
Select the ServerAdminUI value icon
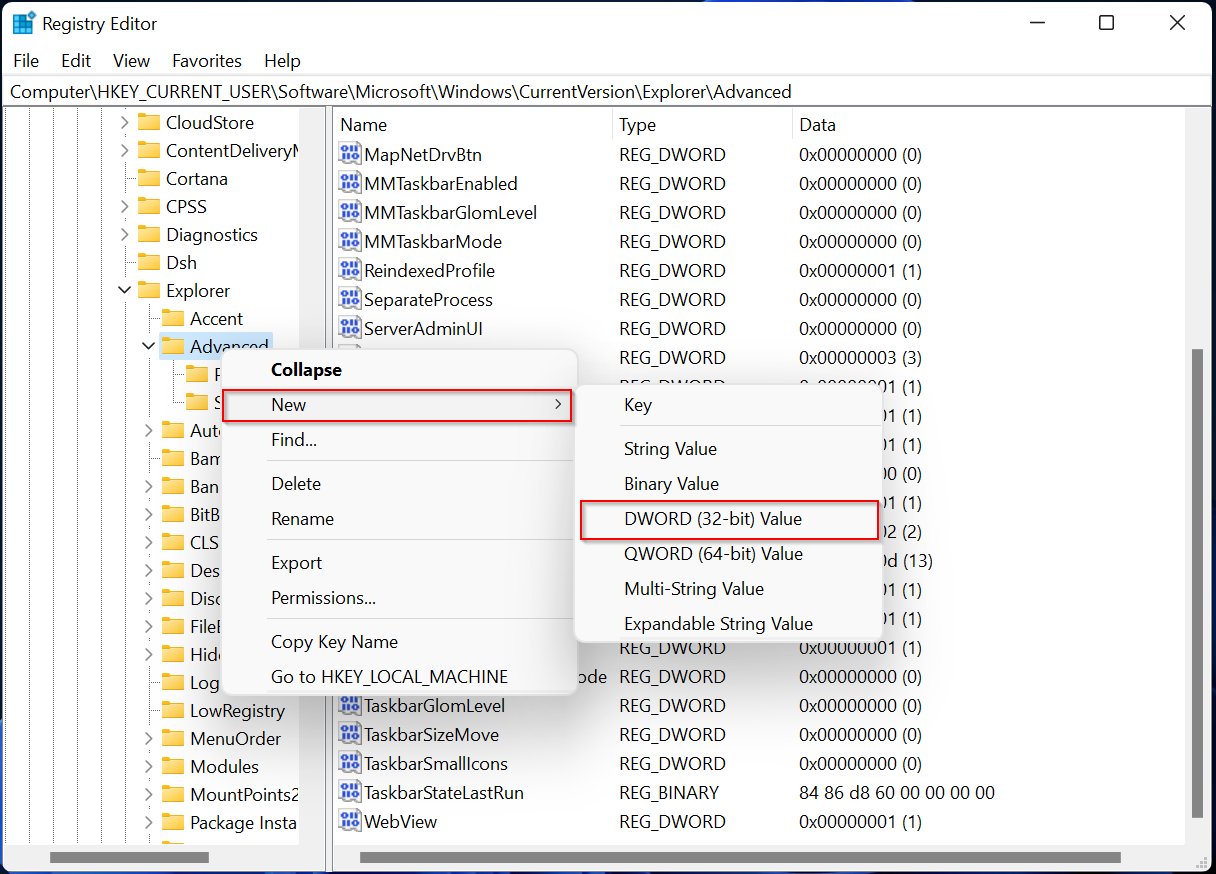click(x=349, y=328)
